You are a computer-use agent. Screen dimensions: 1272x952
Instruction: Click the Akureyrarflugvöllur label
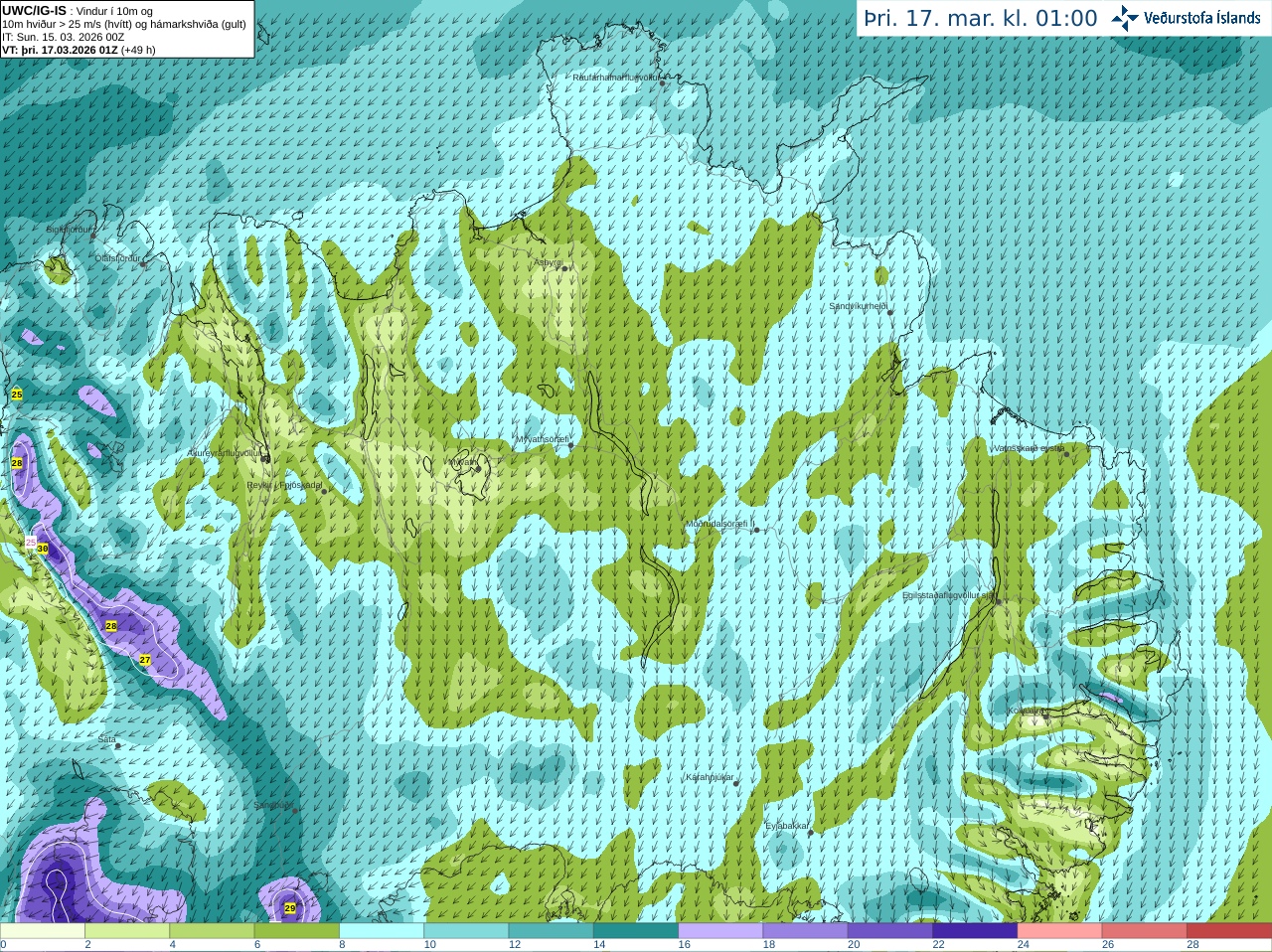(225, 452)
